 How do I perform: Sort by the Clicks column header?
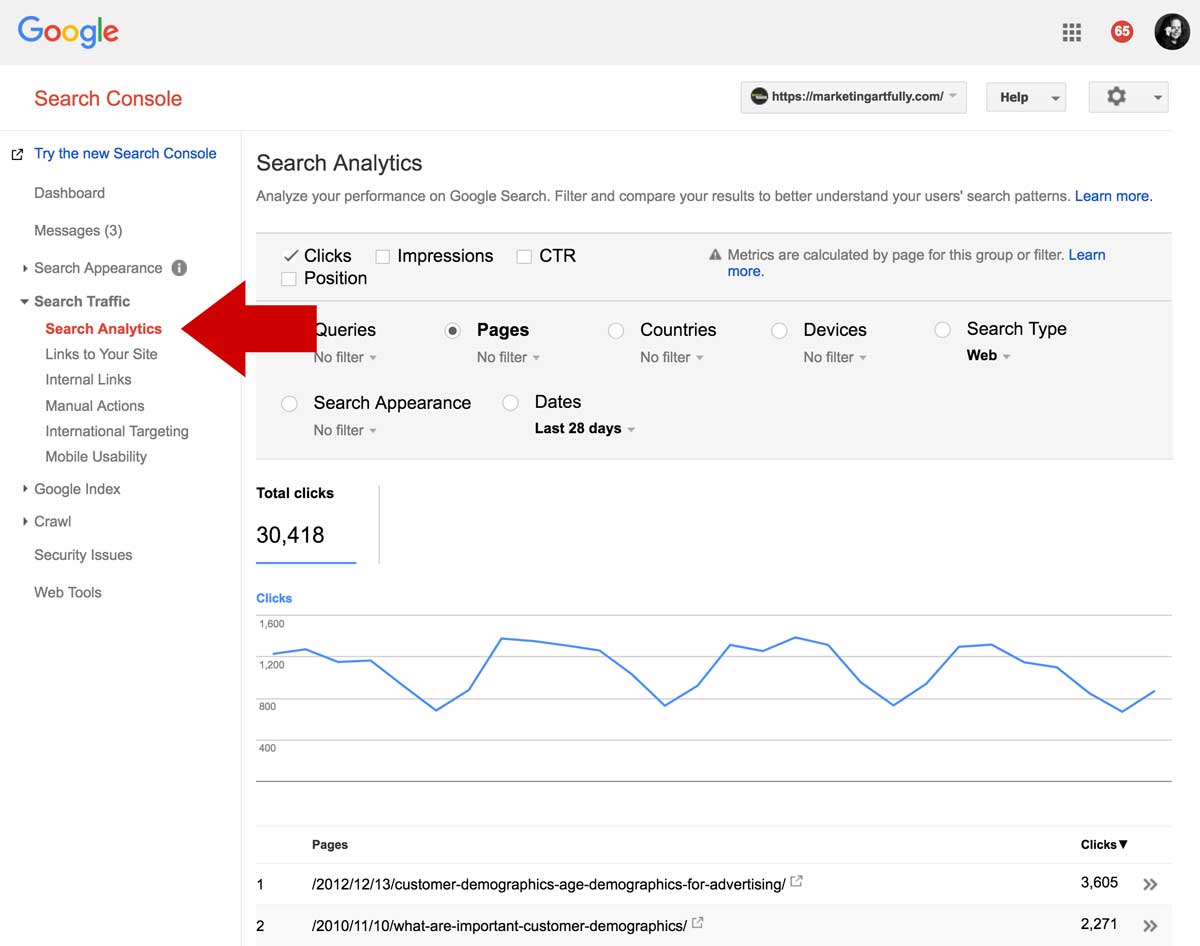pyautogui.click(x=1104, y=845)
